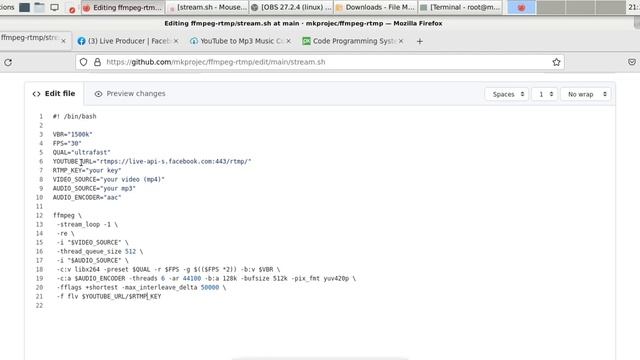Switch to the Code Programming System tab
Screen dimensions: 640x360
(353, 41)
